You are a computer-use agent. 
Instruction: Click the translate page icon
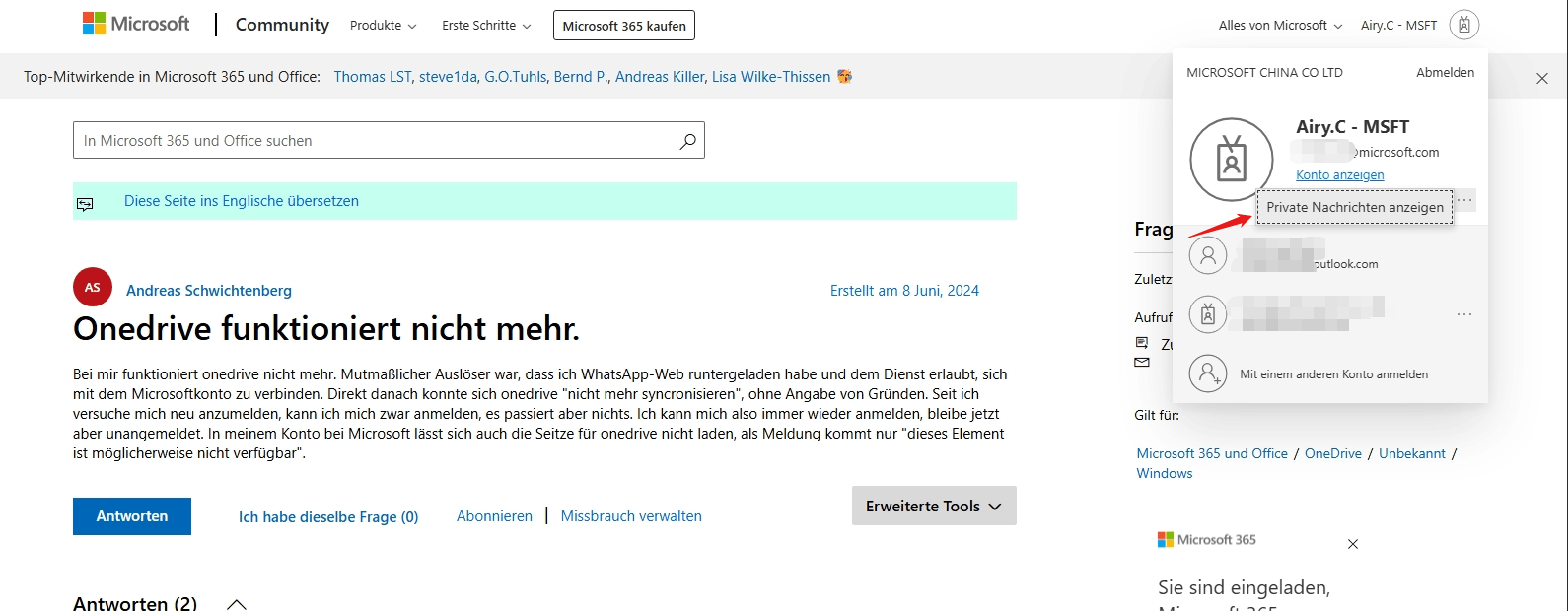click(x=86, y=204)
